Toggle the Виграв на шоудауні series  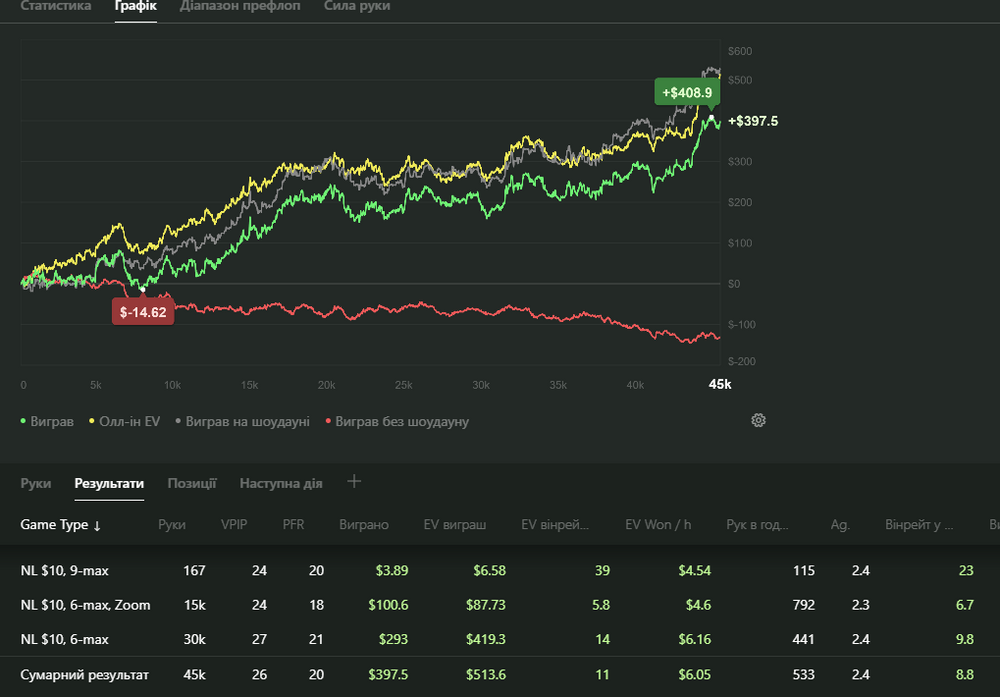coord(241,422)
